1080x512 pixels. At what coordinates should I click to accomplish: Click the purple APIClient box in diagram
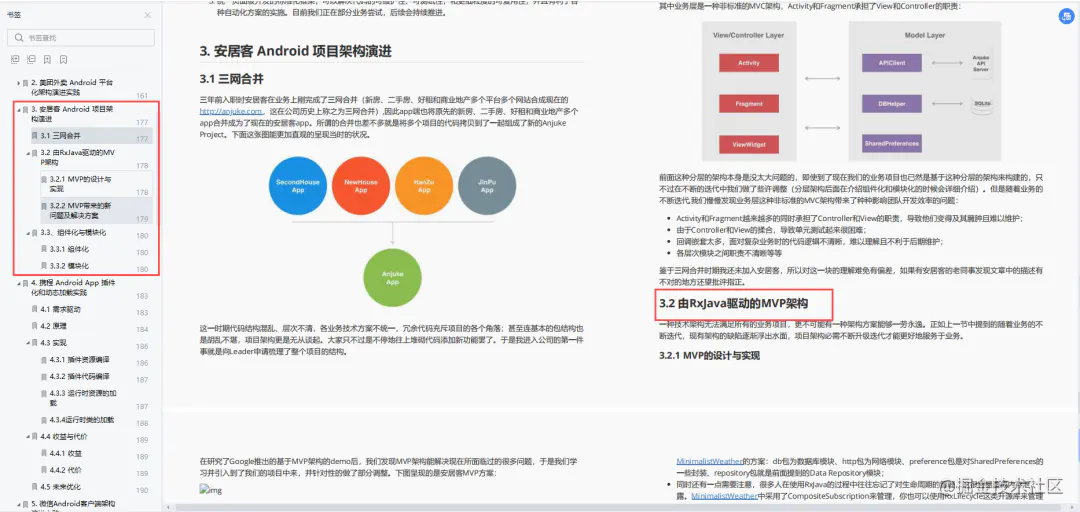[892, 63]
